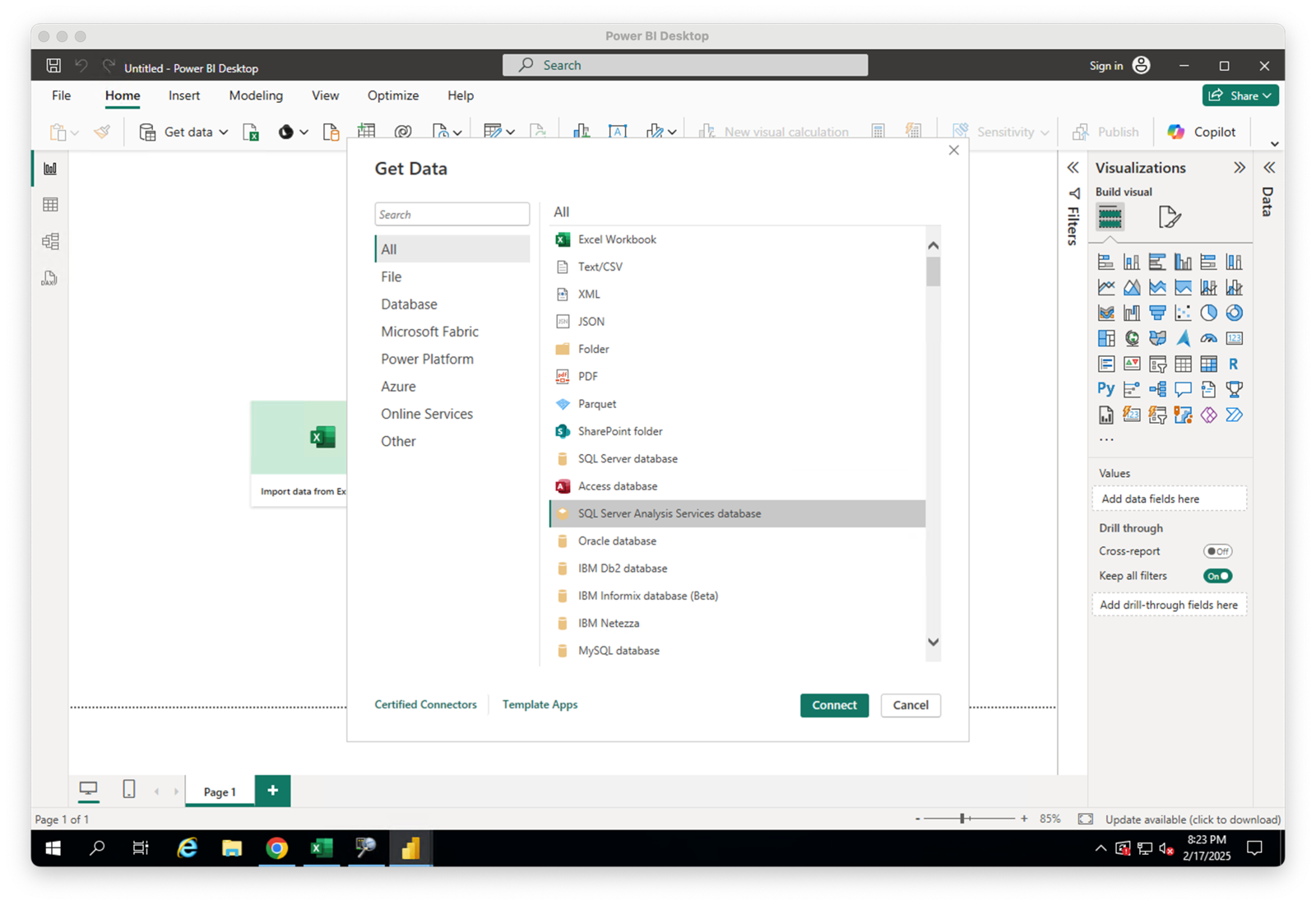Image resolution: width=1316 pixels, height=905 pixels.
Task: Select the Power Apps visual
Action: [1208, 415]
